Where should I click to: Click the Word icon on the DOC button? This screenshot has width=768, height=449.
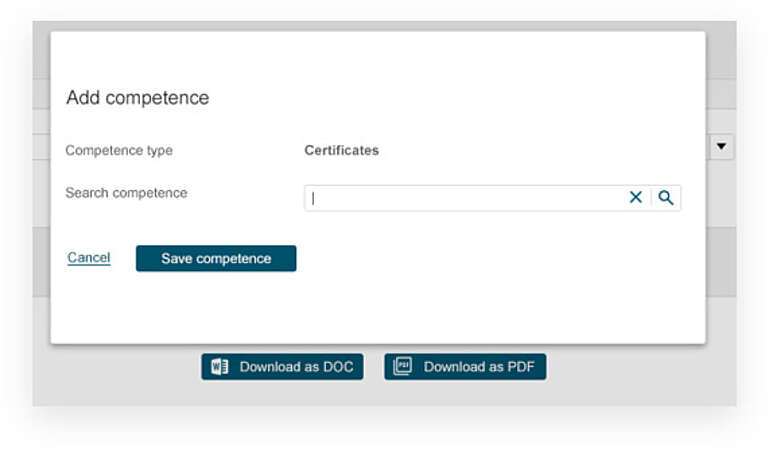(219, 366)
